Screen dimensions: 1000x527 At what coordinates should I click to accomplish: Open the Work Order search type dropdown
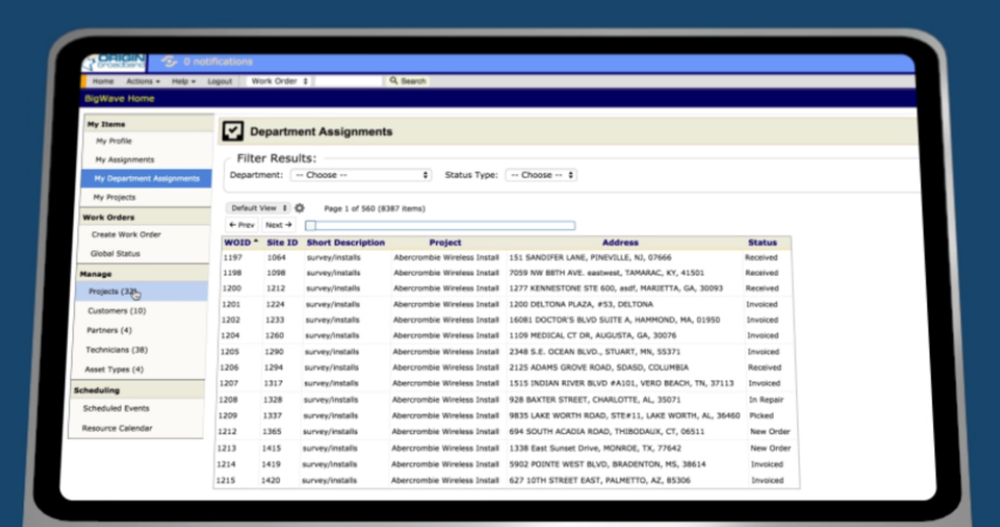279,81
